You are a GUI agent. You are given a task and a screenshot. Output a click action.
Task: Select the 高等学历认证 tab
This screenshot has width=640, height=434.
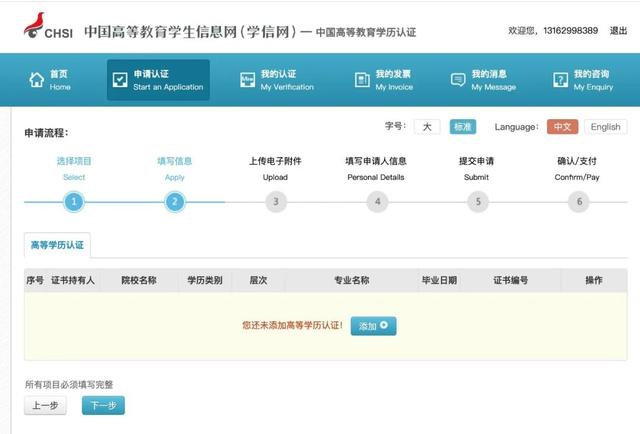click(57, 245)
